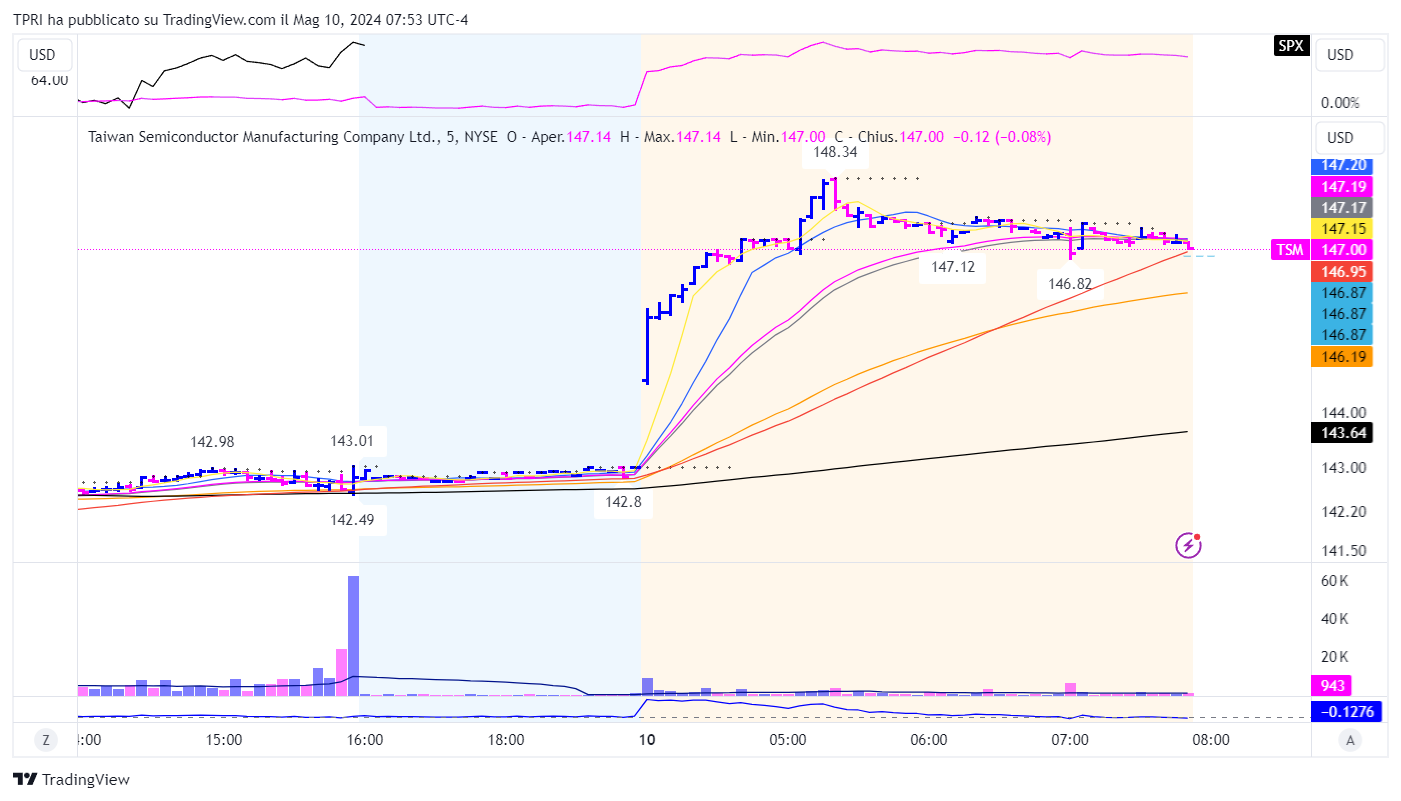The image size is (1401, 801).
Task: Click the TradingView logo
Action: 71,779
